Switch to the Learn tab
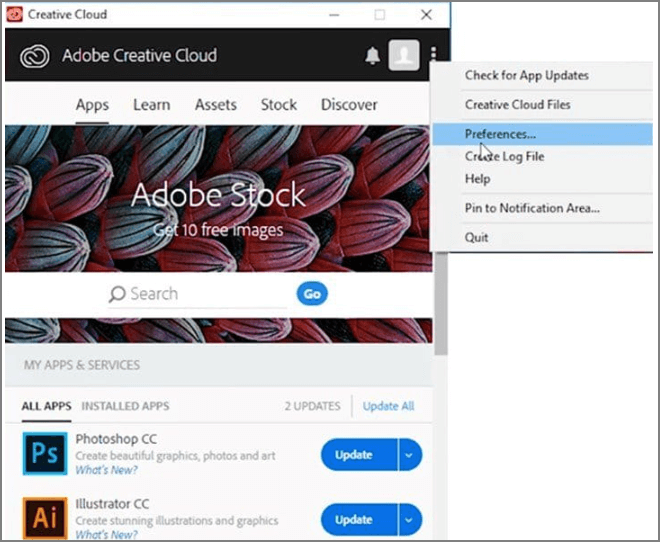Screen dimensions: 660x542 (x=151, y=105)
